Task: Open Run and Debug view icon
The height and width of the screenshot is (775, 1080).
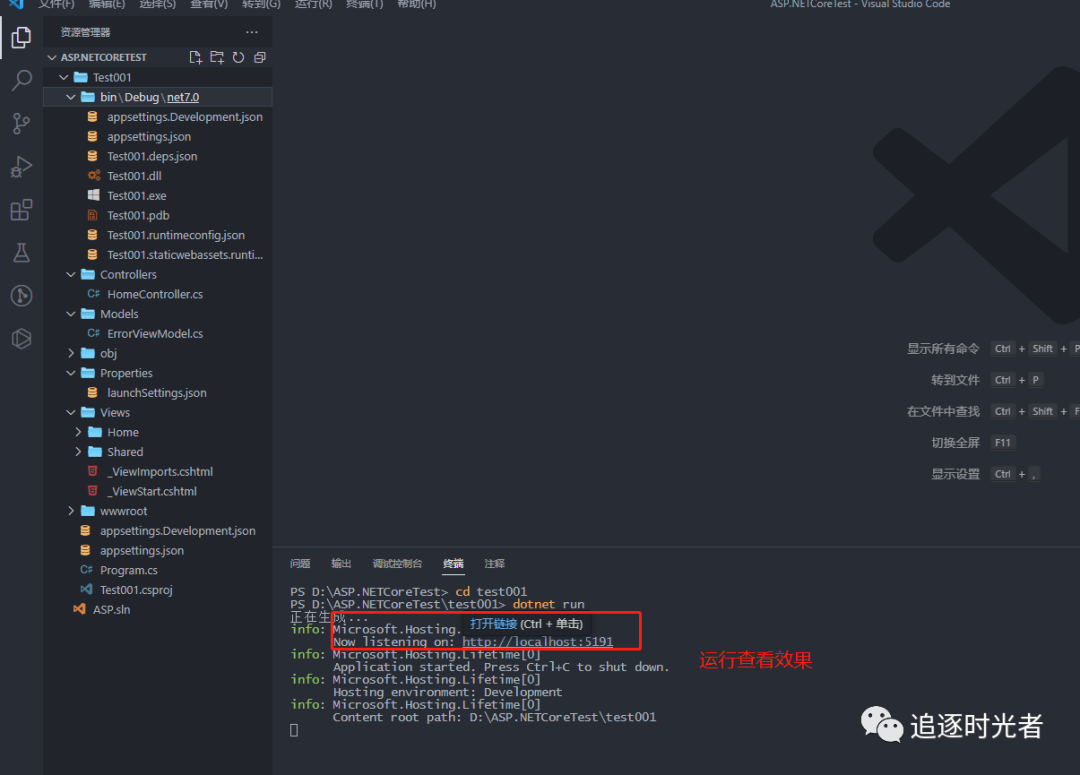Action: pos(21,167)
